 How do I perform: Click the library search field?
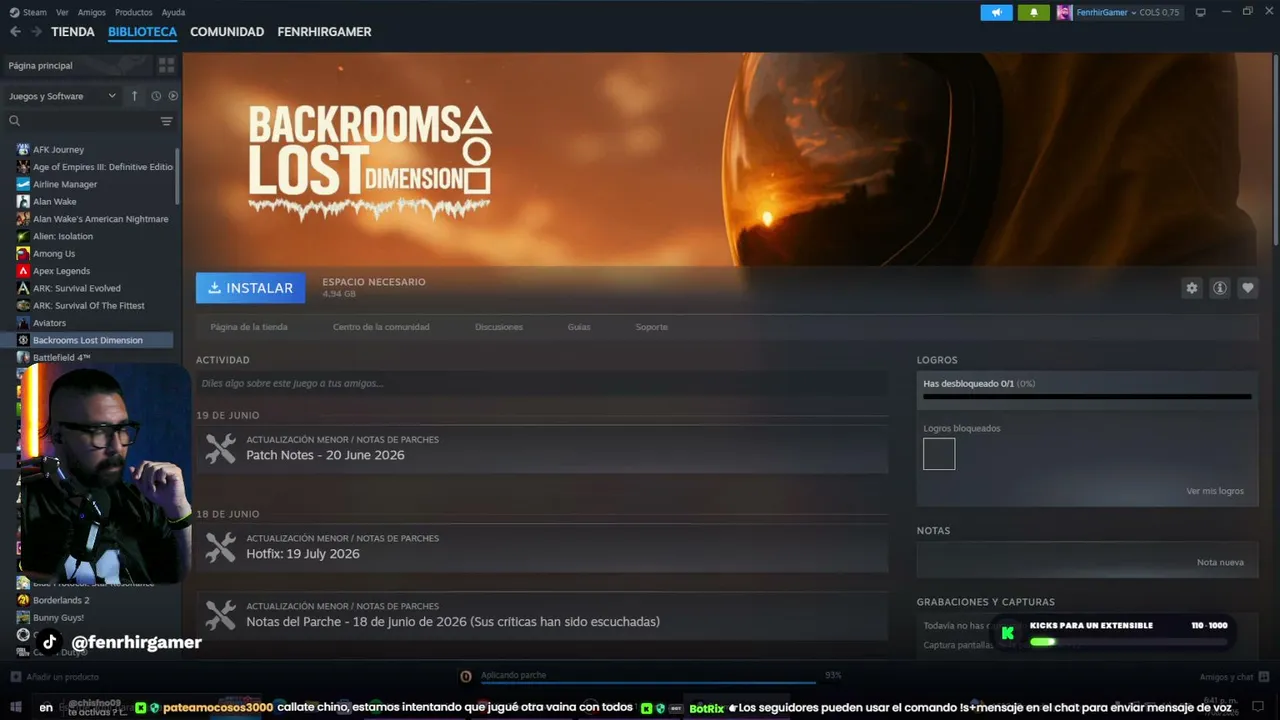point(82,121)
